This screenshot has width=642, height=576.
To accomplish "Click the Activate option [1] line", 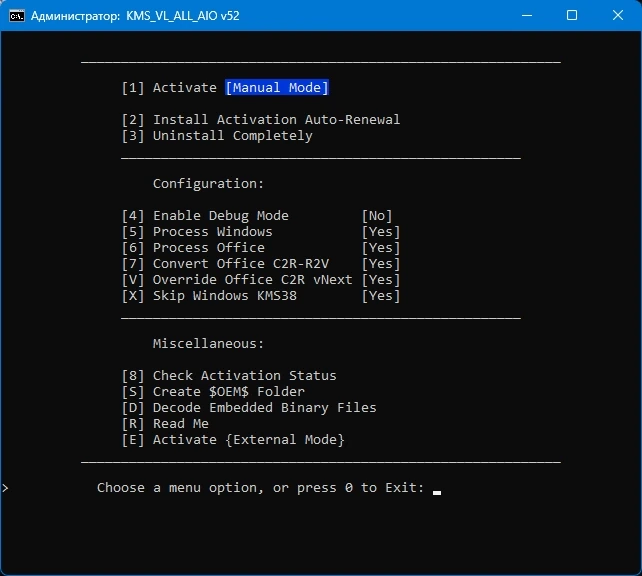I will [225, 88].
